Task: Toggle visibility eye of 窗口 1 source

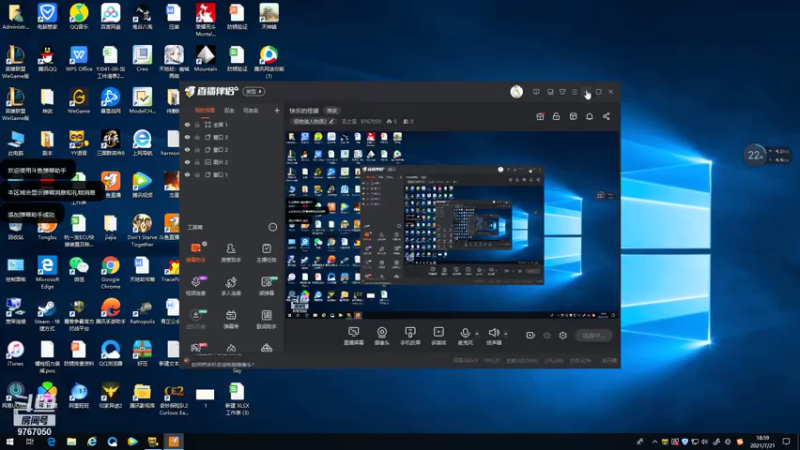Action: point(187,174)
